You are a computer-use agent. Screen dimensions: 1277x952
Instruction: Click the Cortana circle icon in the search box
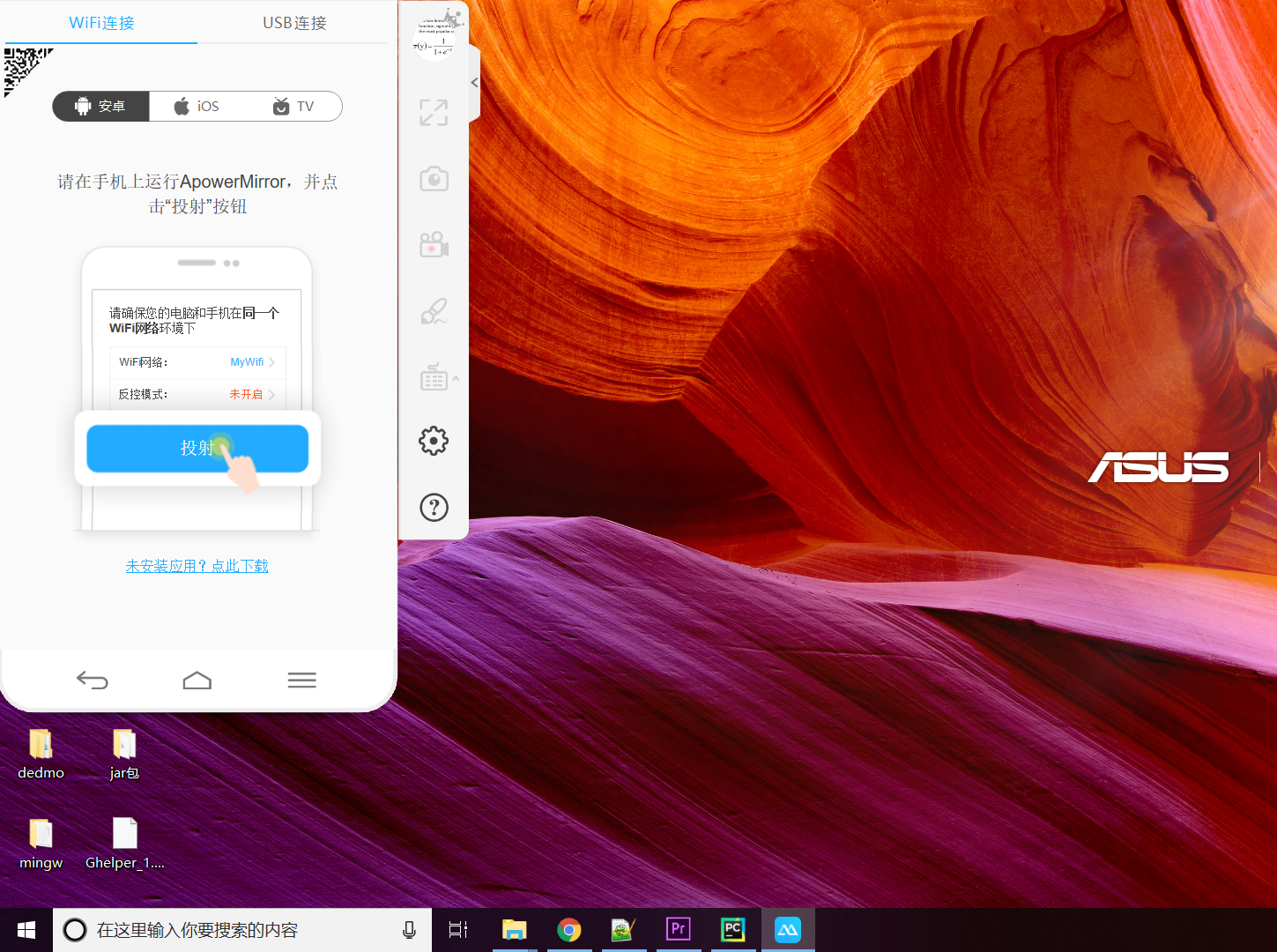[x=75, y=930]
